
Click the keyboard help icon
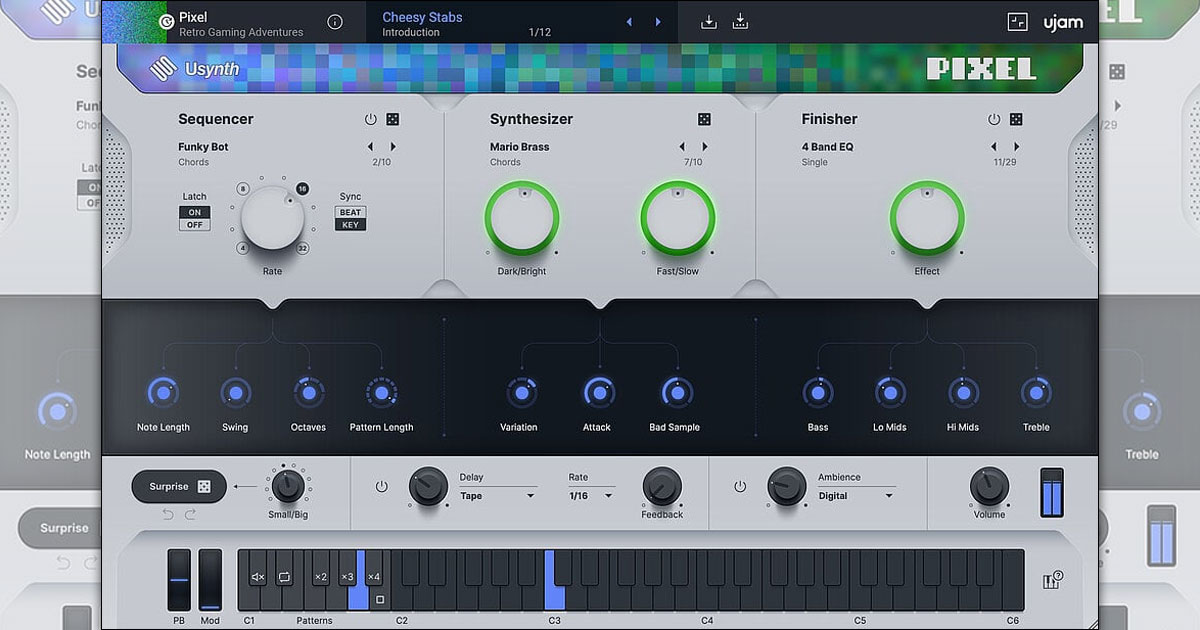[x=1051, y=580]
